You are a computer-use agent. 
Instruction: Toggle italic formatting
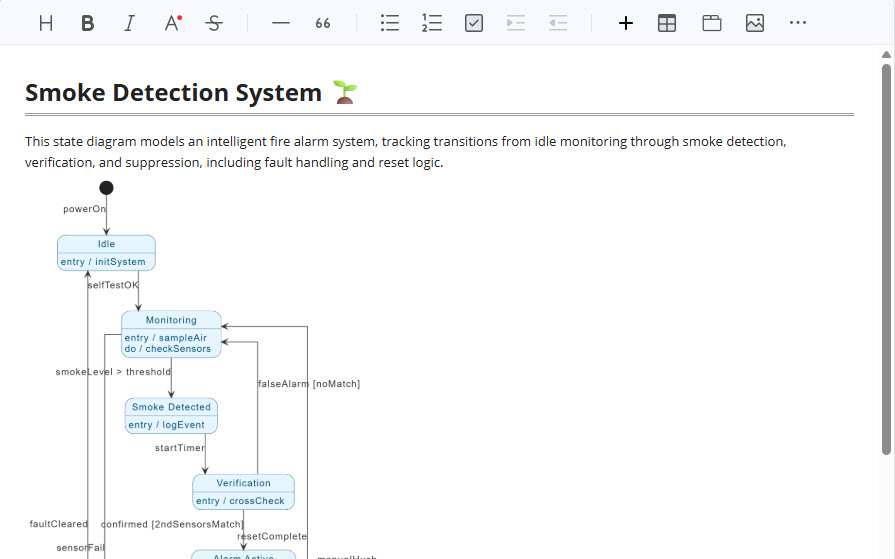(x=130, y=23)
